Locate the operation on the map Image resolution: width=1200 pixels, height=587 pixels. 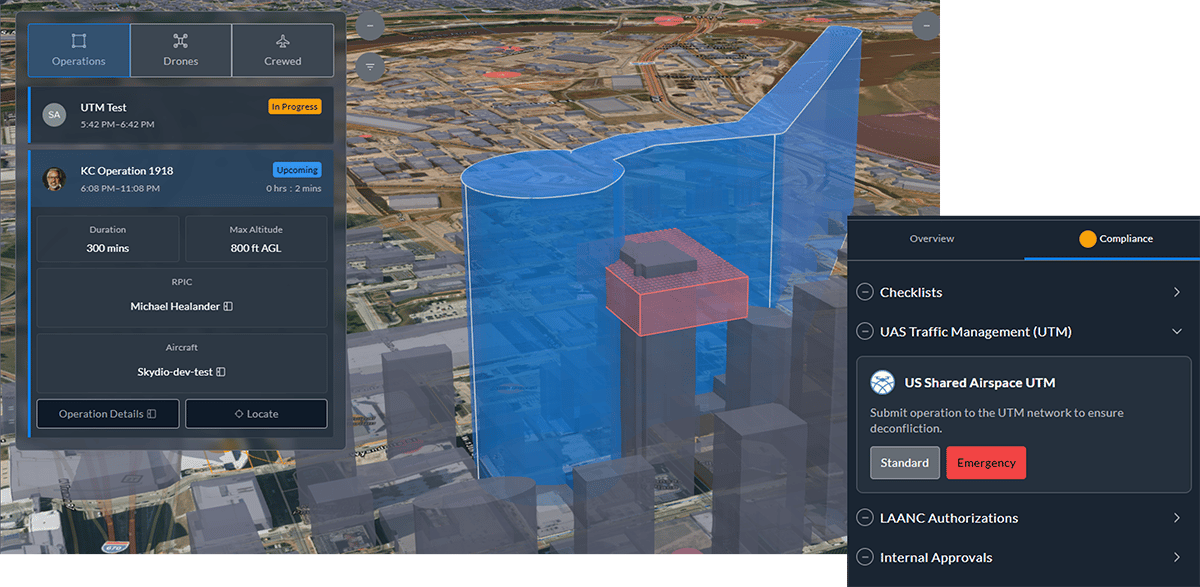coord(256,414)
